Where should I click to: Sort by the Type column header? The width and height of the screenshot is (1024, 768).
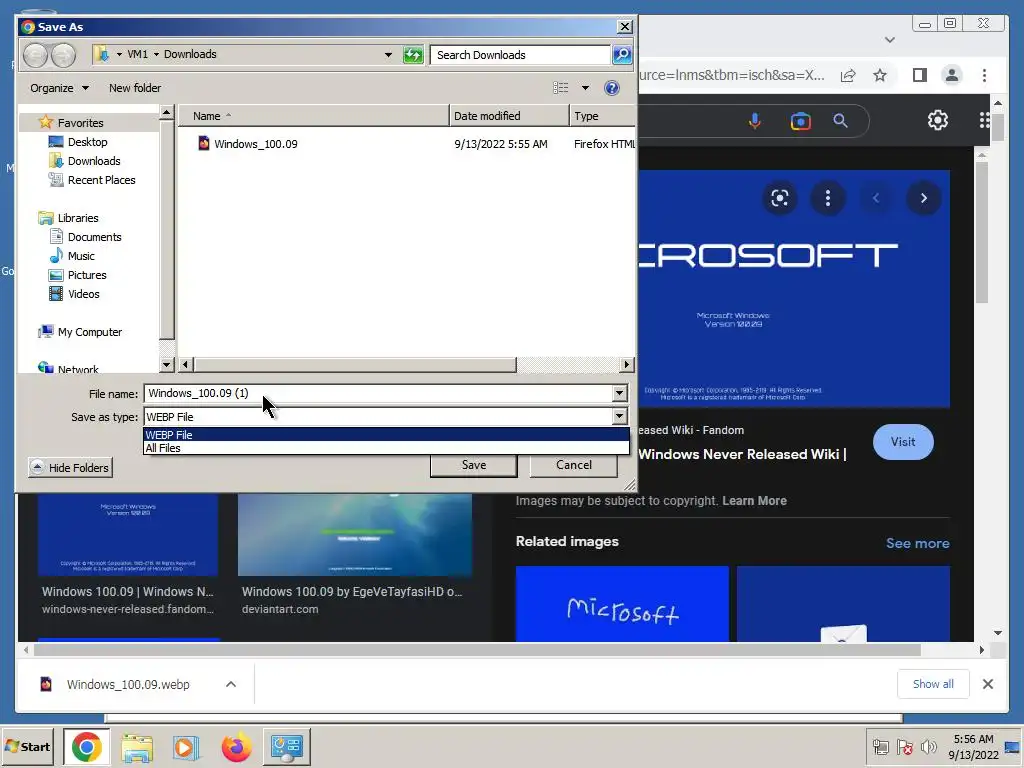tap(602, 116)
